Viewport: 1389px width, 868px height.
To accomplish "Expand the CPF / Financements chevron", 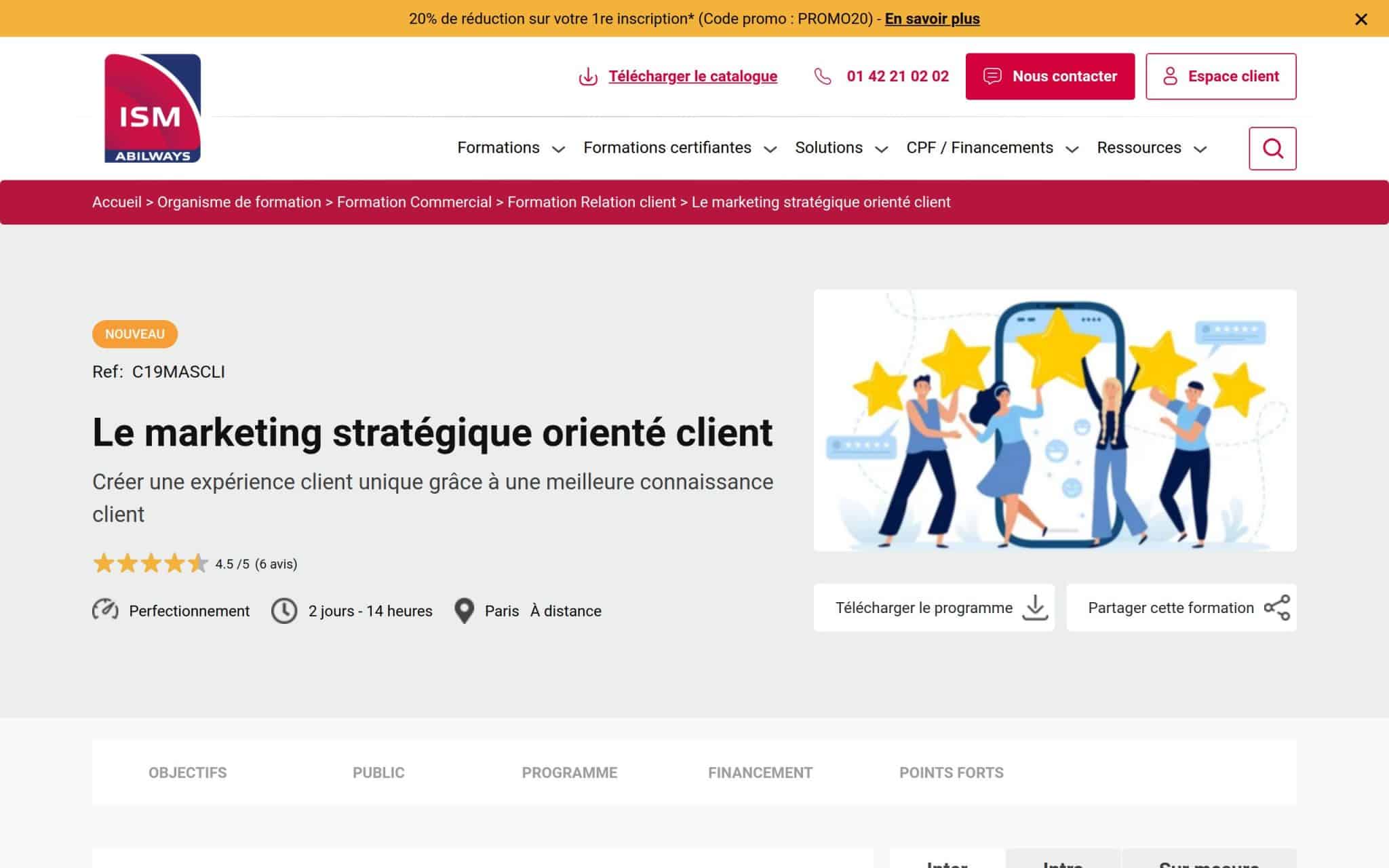I will point(1072,150).
